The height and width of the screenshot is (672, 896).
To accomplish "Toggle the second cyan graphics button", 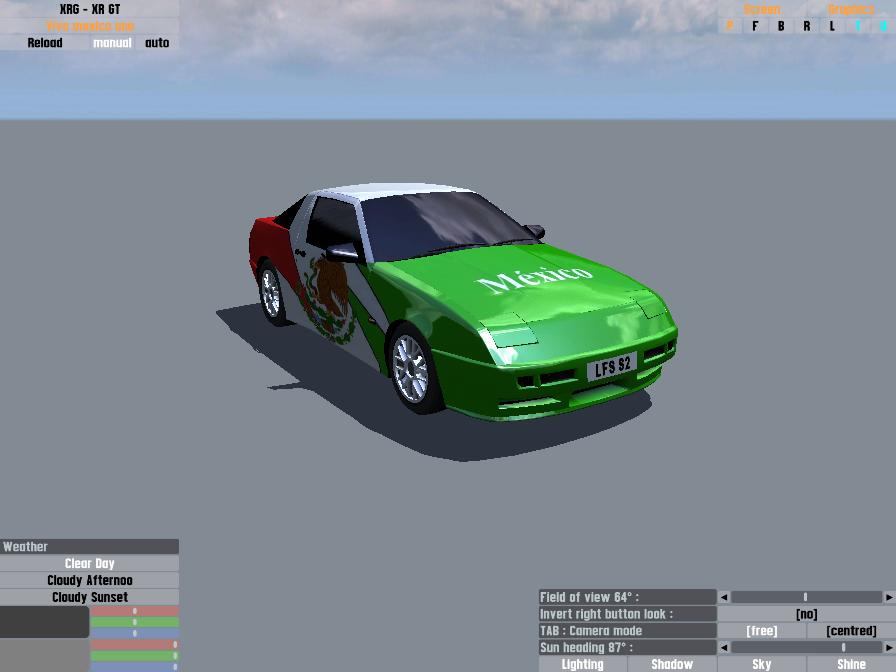I will point(883,26).
